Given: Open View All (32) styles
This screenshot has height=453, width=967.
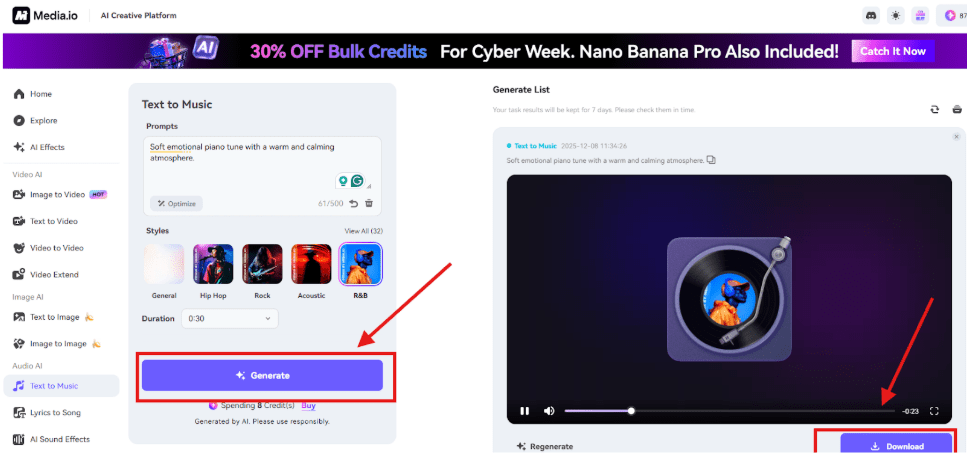Looking at the screenshot, I should (364, 231).
